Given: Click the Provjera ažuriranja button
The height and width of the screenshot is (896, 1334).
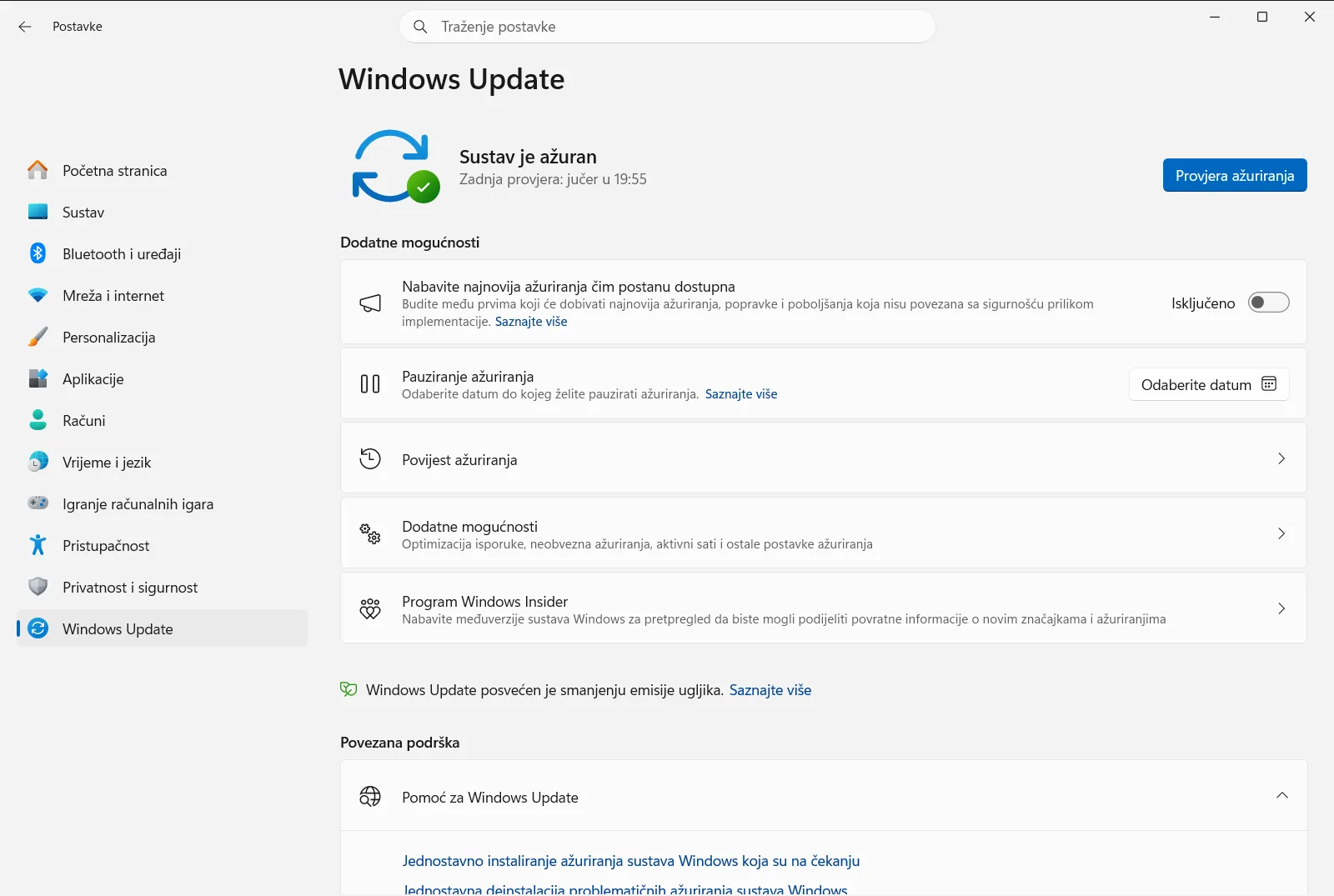Looking at the screenshot, I should [x=1235, y=175].
